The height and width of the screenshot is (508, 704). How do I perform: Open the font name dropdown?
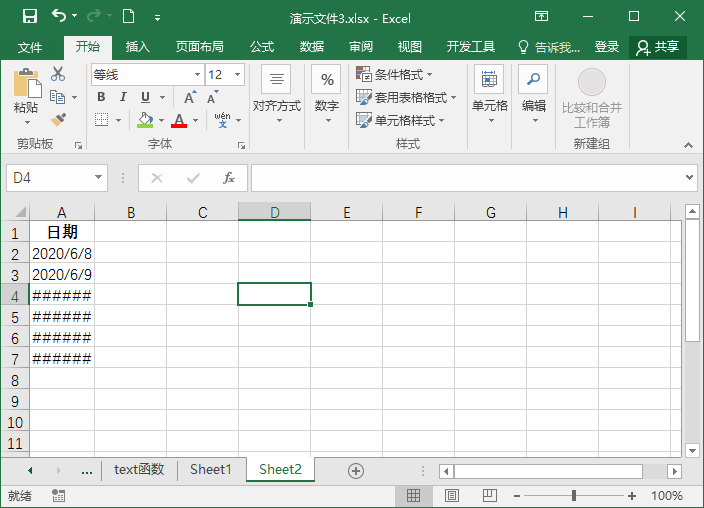(197, 75)
